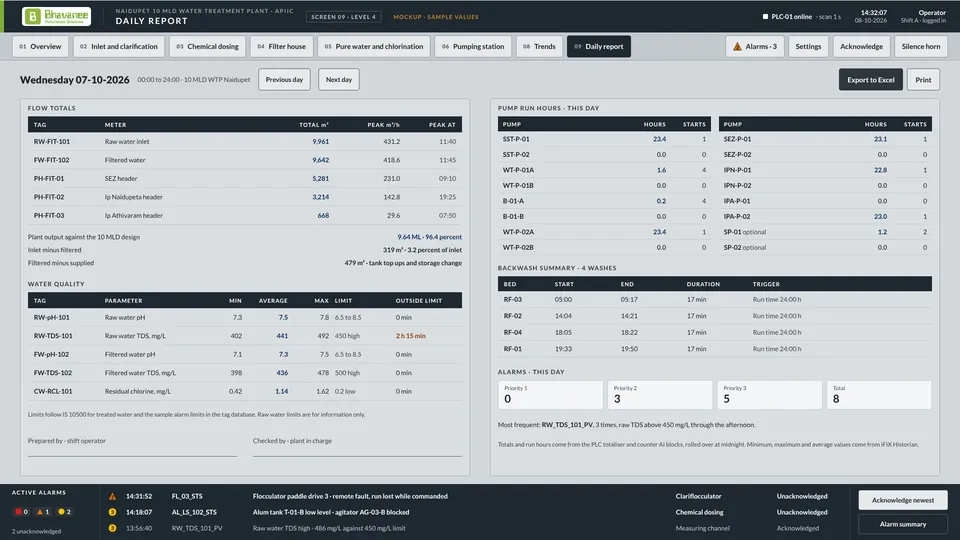Click total value 9,642 for FW-FIT-102
The height and width of the screenshot is (540, 960).
tap(321, 160)
